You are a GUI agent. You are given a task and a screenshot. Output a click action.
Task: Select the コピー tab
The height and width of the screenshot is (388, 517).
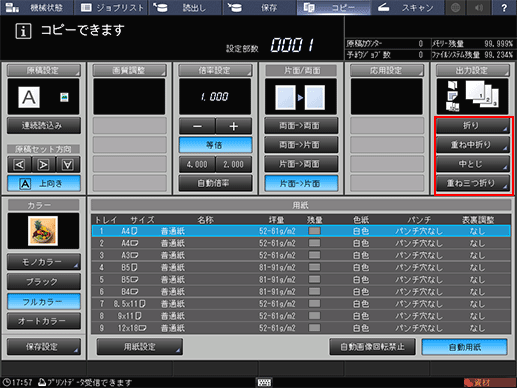[333, 7]
